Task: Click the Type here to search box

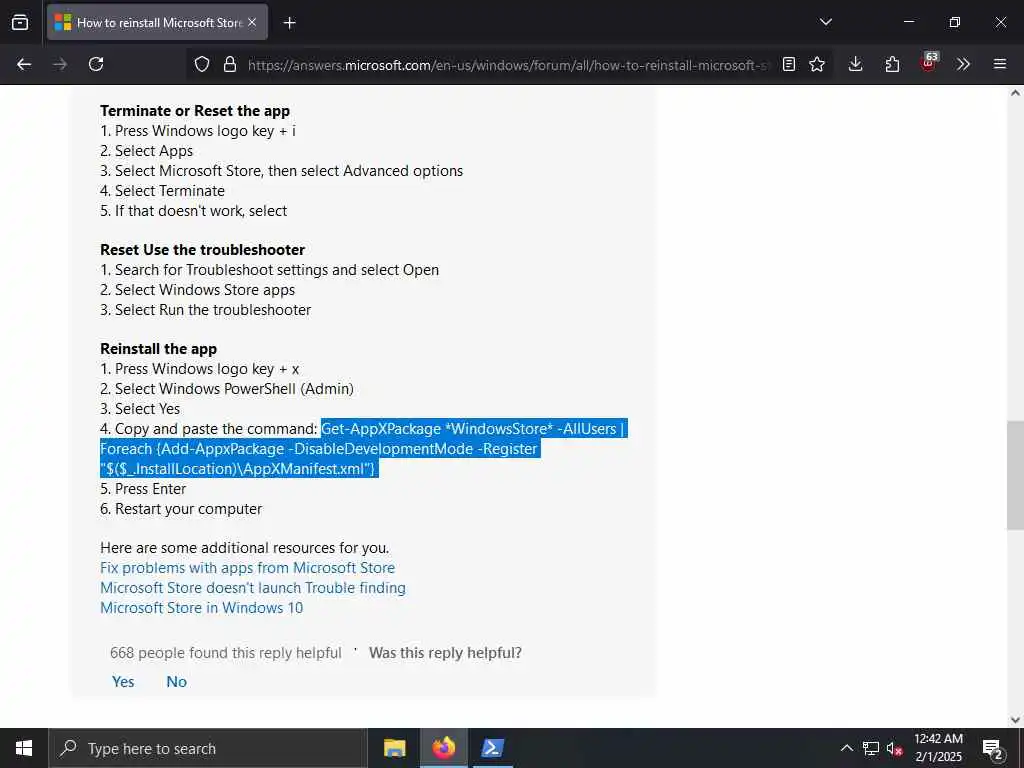Action: click(x=208, y=748)
